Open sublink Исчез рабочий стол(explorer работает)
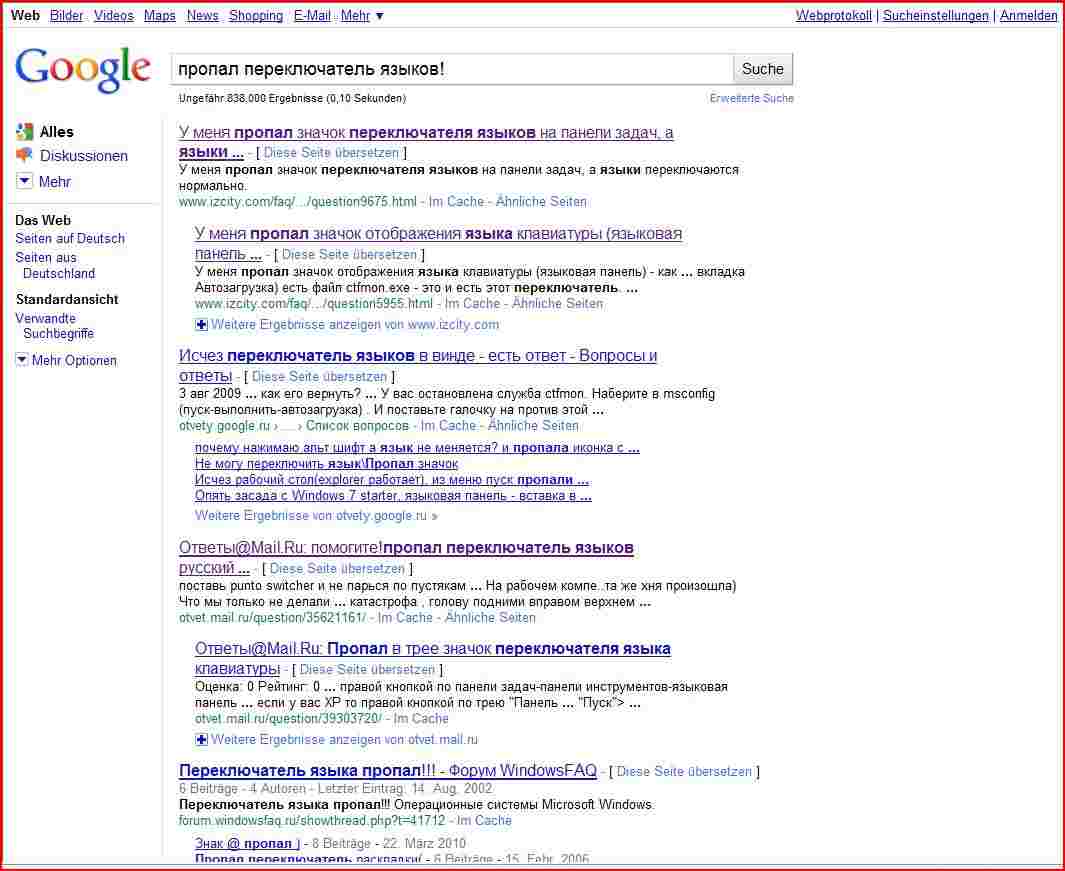The height and width of the screenshot is (871, 1065). [x=392, y=480]
